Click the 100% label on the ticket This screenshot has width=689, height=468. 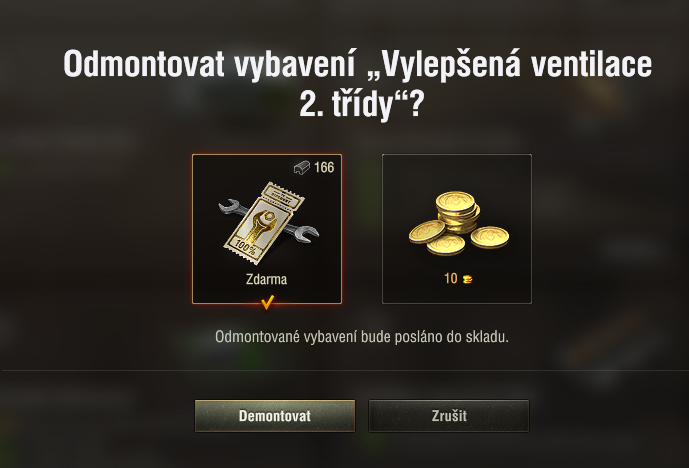tap(246, 247)
